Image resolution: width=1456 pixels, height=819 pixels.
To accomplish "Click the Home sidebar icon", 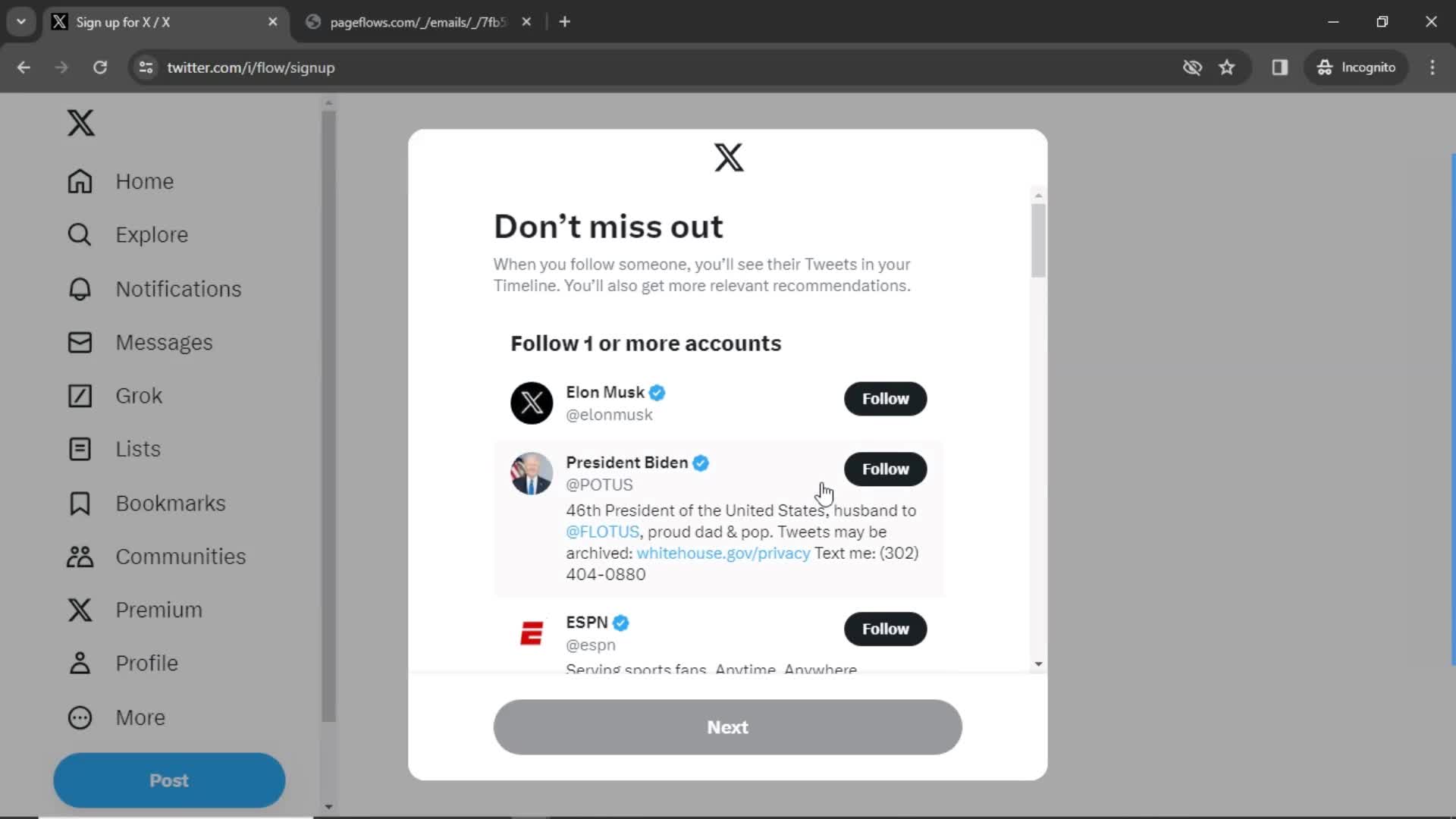I will (79, 181).
